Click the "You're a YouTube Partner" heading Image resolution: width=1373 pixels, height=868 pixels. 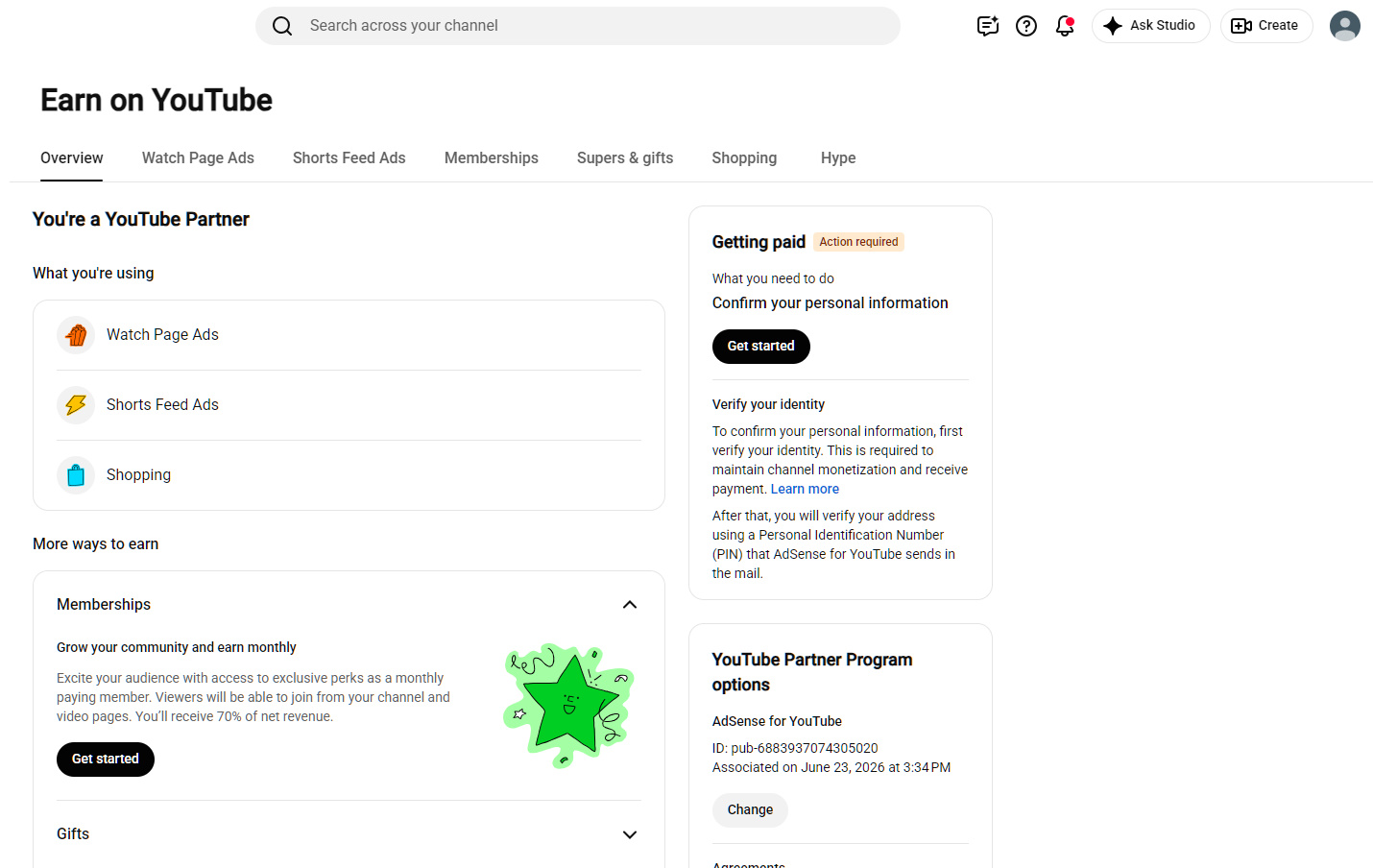click(141, 220)
